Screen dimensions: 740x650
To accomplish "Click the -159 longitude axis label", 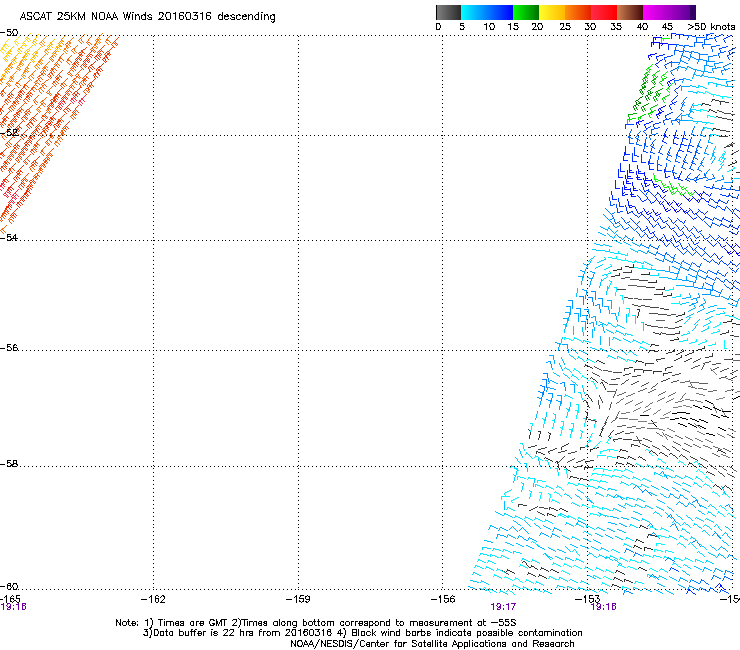I will point(298,599).
